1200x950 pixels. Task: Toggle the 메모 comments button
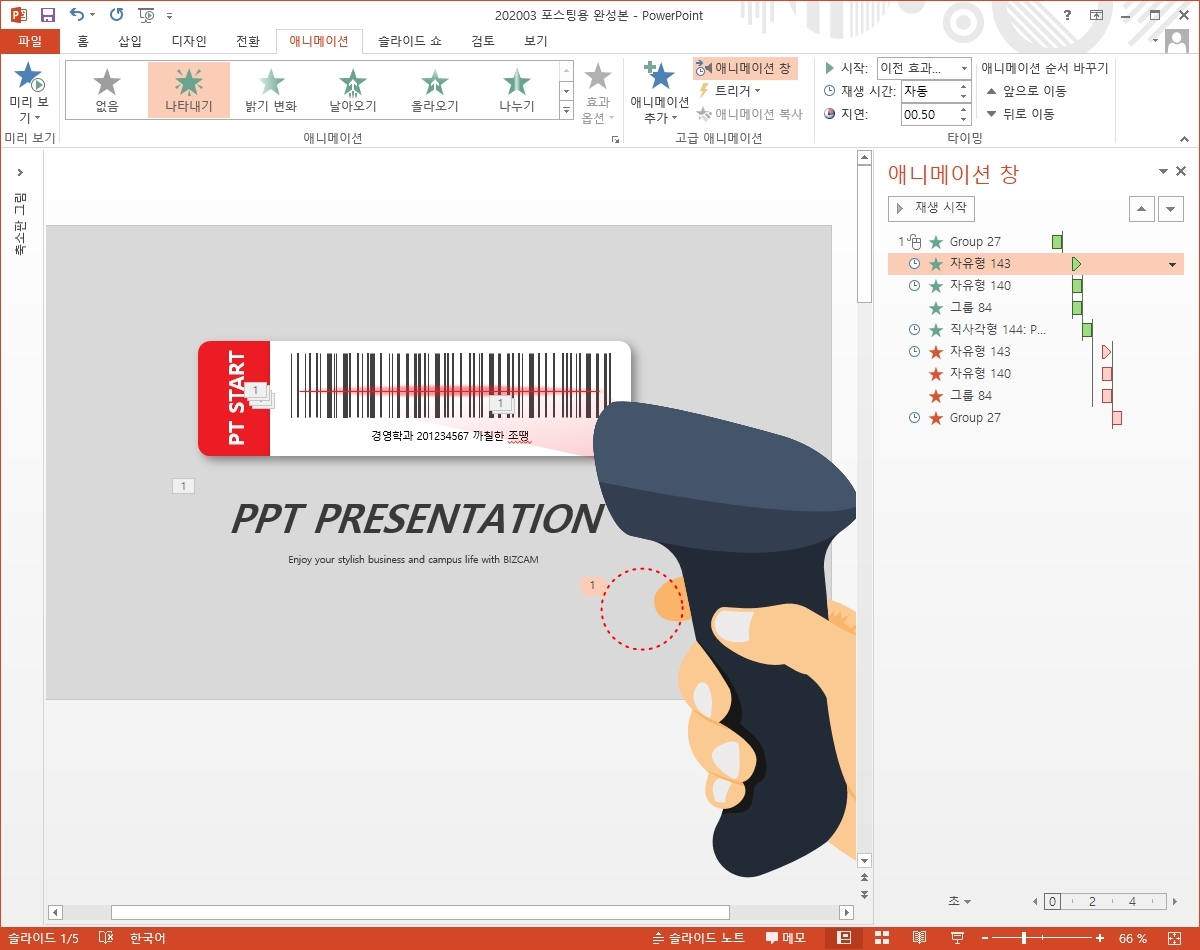point(786,938)
